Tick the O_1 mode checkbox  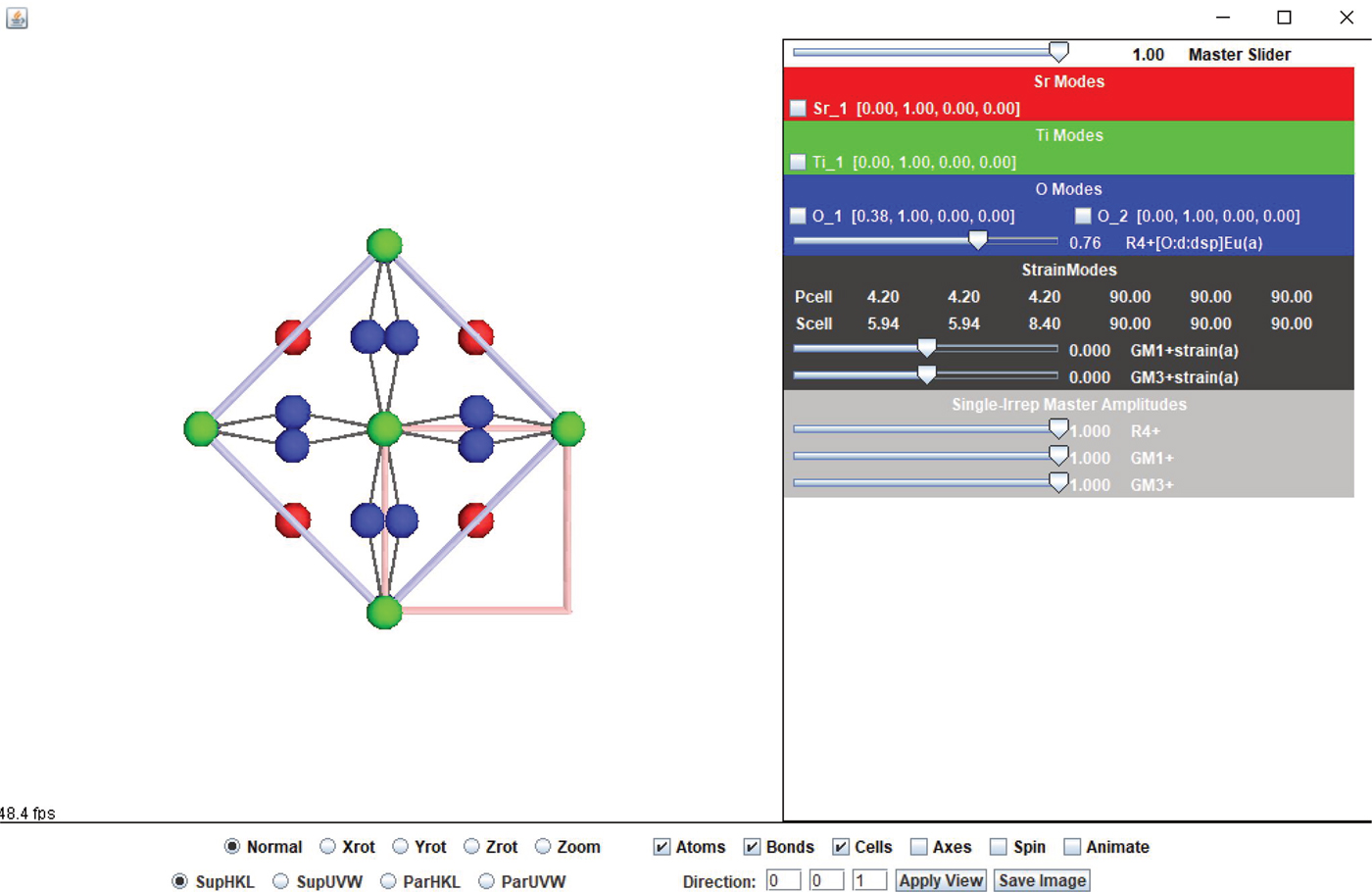(x=798, y=216)
